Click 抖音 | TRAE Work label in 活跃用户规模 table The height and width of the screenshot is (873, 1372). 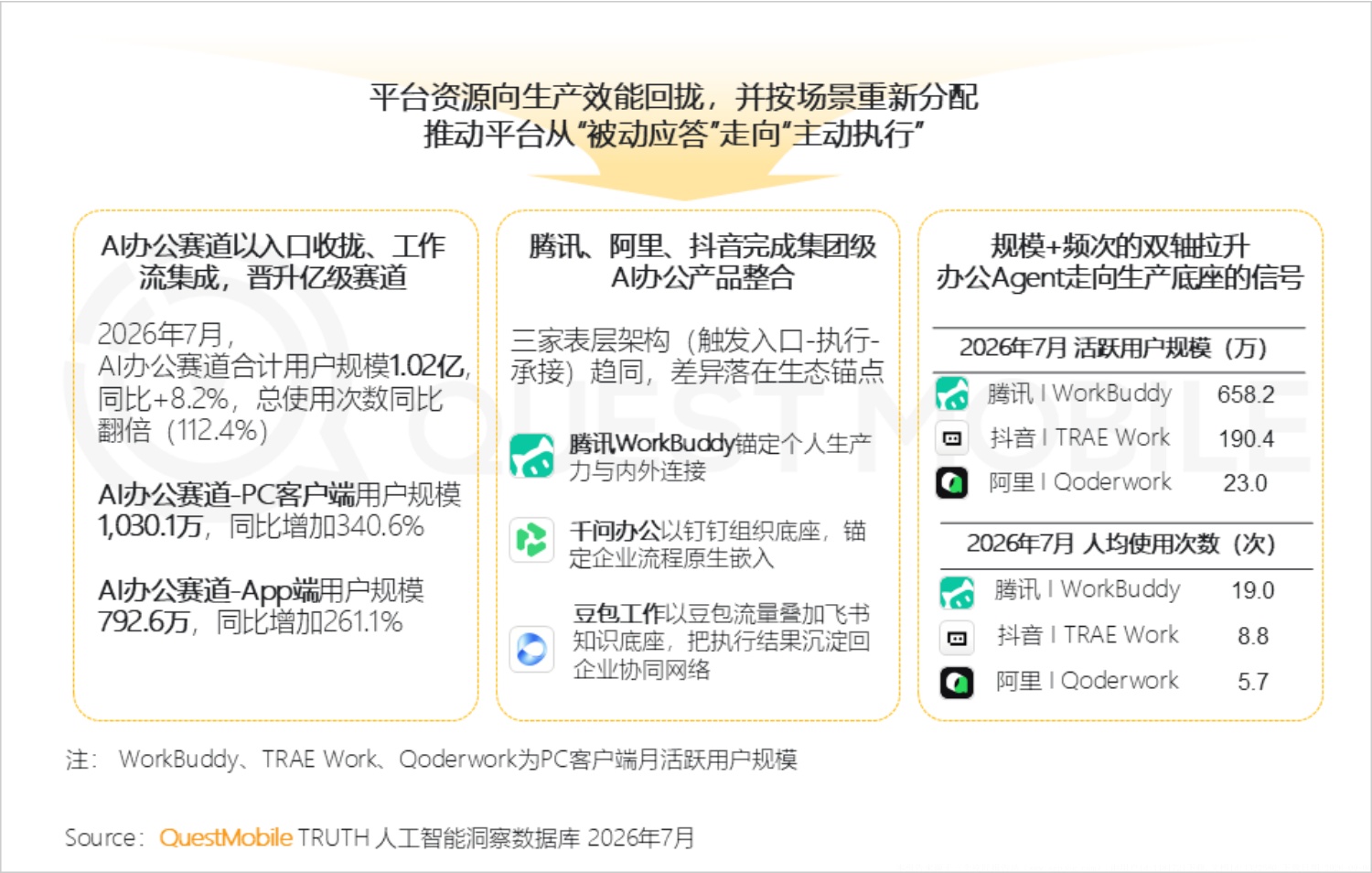pyautogui.click(x=1079, y=438)
